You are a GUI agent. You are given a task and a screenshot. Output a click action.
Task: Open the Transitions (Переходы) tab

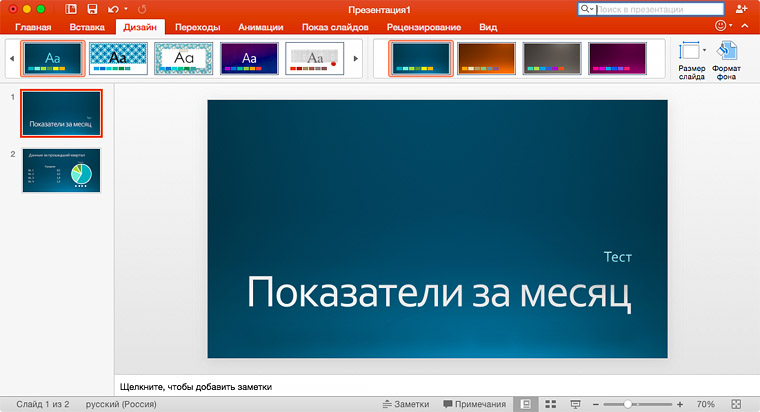pos(197,27)
